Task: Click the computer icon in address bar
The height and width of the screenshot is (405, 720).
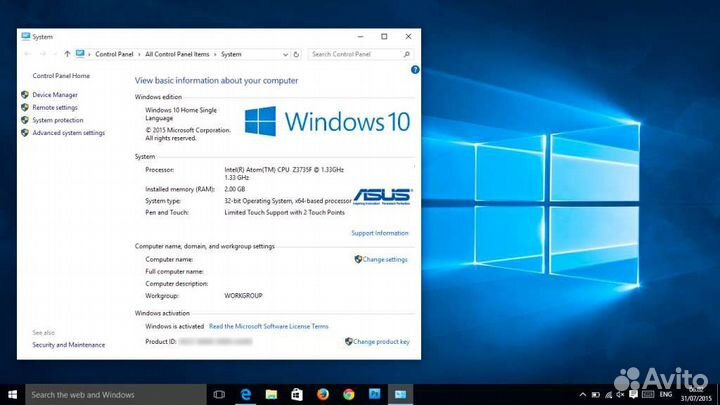Action: tap(80, 54)
